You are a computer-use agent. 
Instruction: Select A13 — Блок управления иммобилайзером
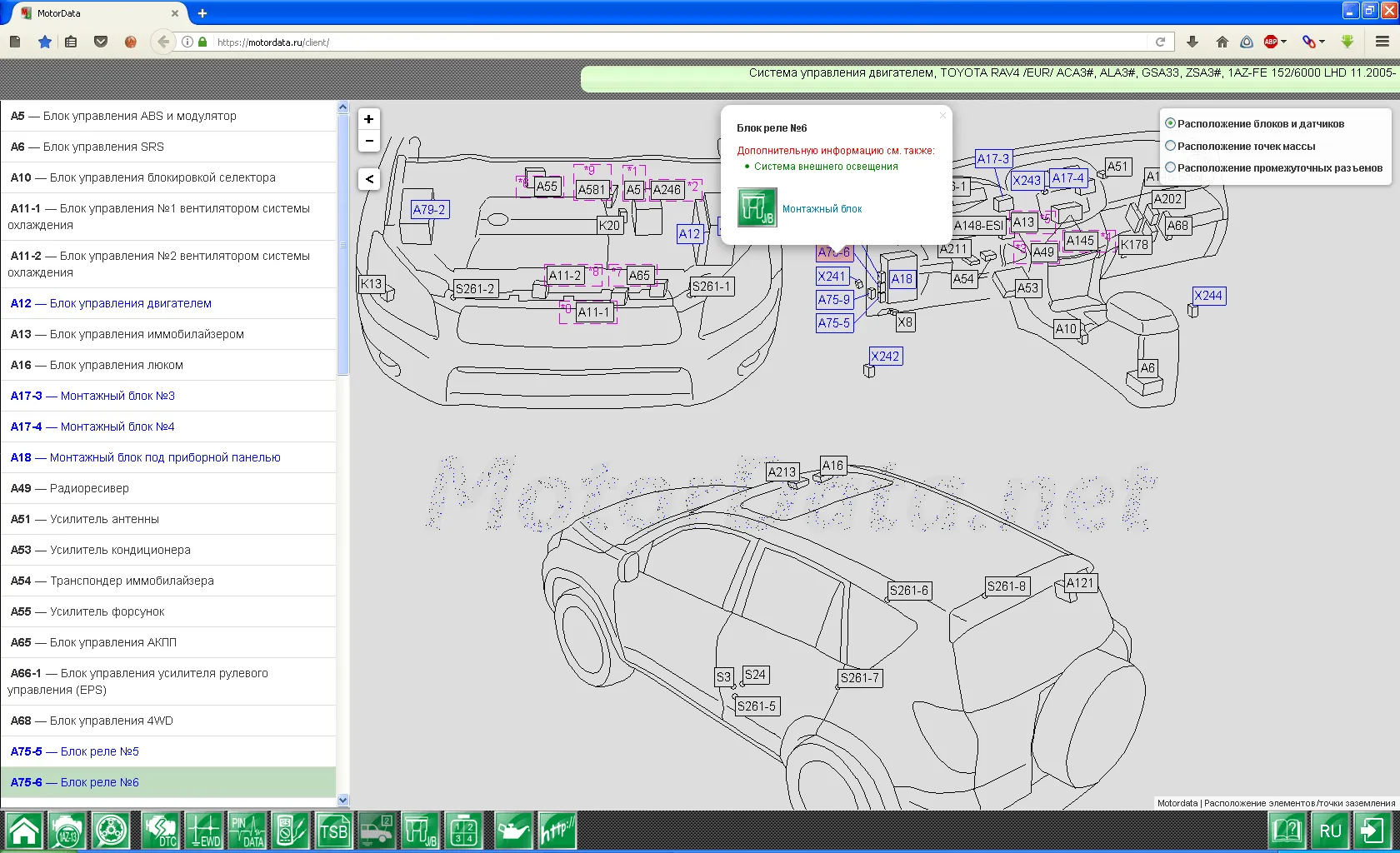[x=168, y=334]
